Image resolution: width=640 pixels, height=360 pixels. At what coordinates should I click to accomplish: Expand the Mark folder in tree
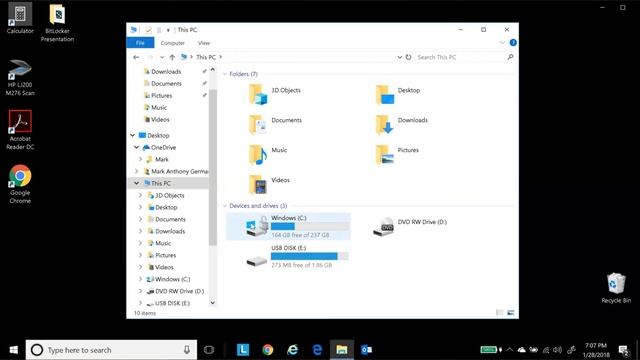click(x=140, y=159)
